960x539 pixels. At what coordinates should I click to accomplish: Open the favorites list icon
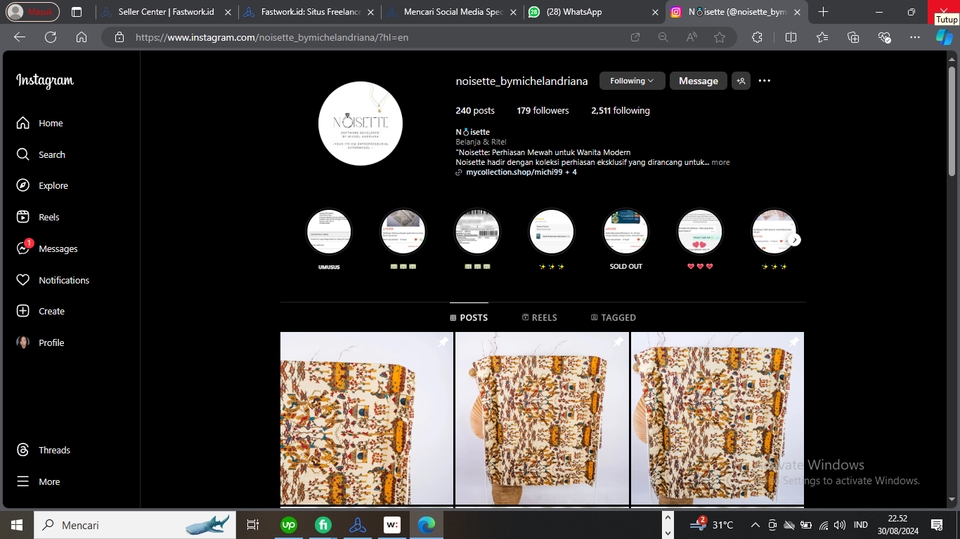(822, 37)
